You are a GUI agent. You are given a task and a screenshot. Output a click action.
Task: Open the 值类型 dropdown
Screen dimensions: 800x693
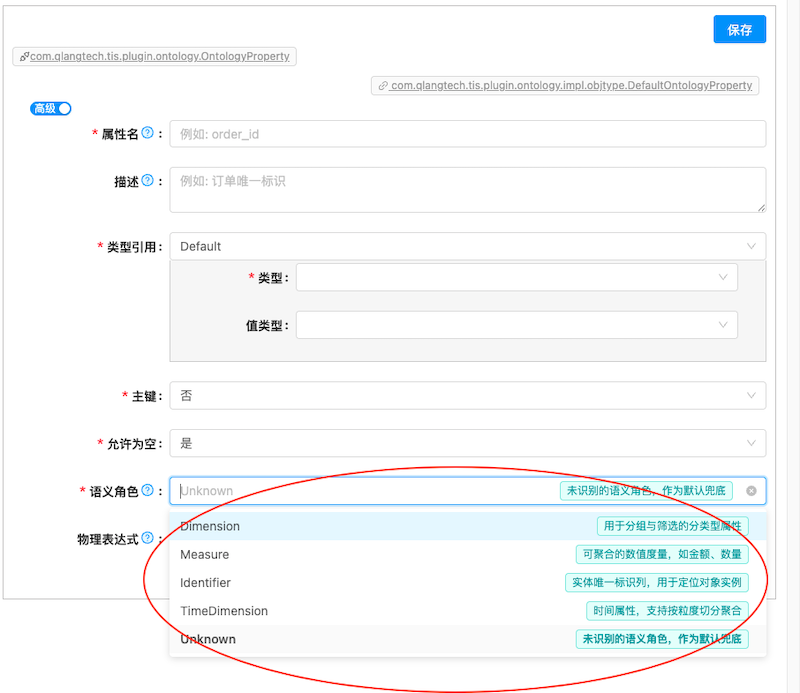point(516,325)
